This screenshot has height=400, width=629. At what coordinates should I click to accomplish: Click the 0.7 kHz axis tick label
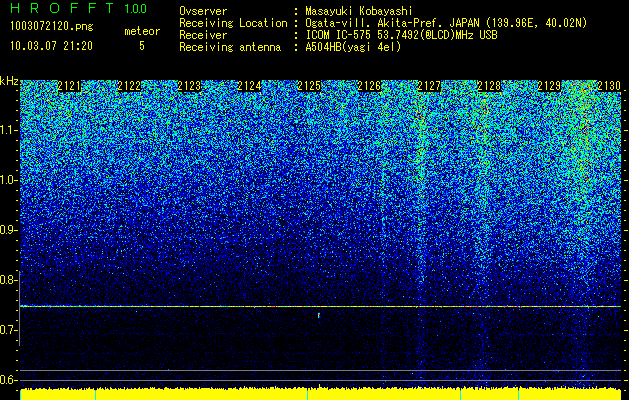8,330
